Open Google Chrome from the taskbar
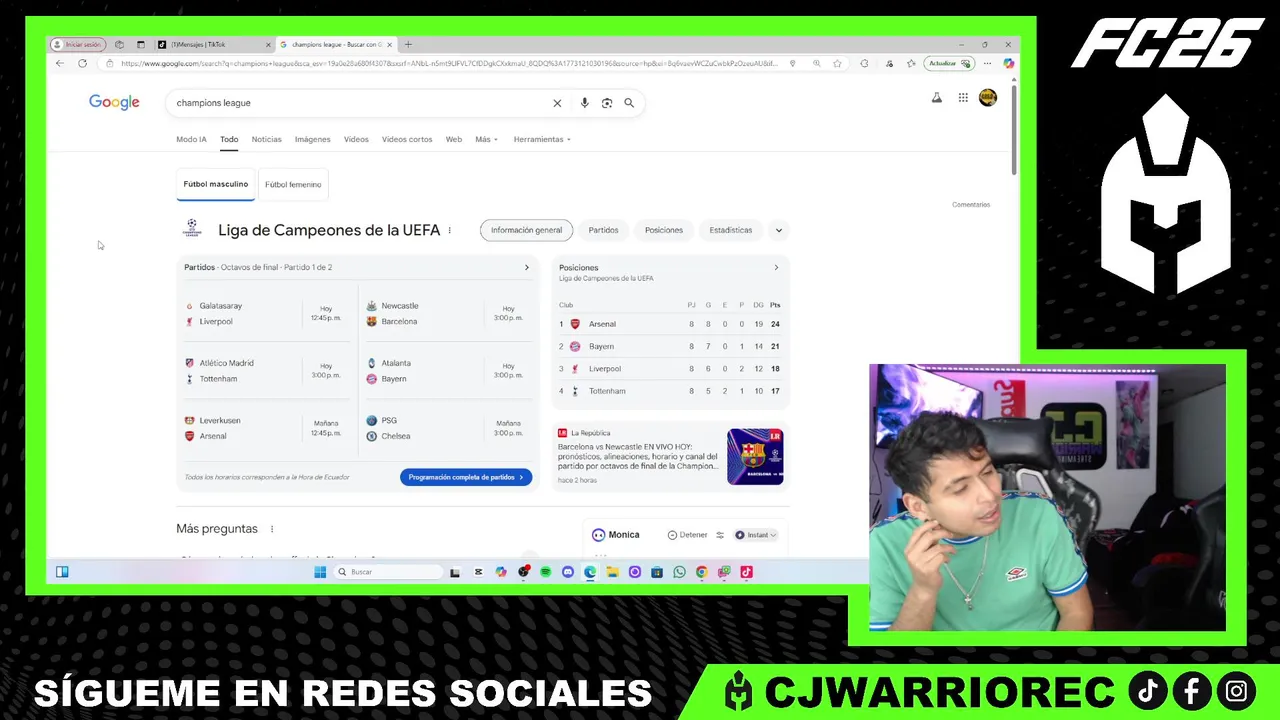Image resolution: width=1280 pixels, height=720 pixels. point(702,572)
